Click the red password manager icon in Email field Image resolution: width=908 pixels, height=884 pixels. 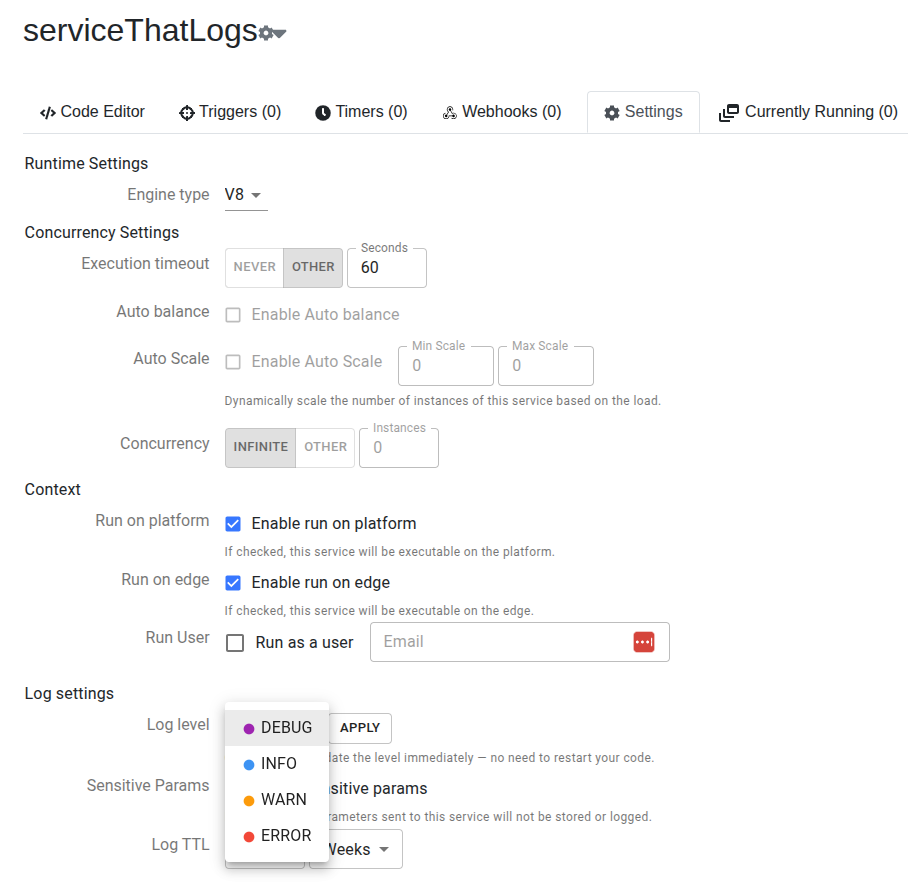[643, 642]
